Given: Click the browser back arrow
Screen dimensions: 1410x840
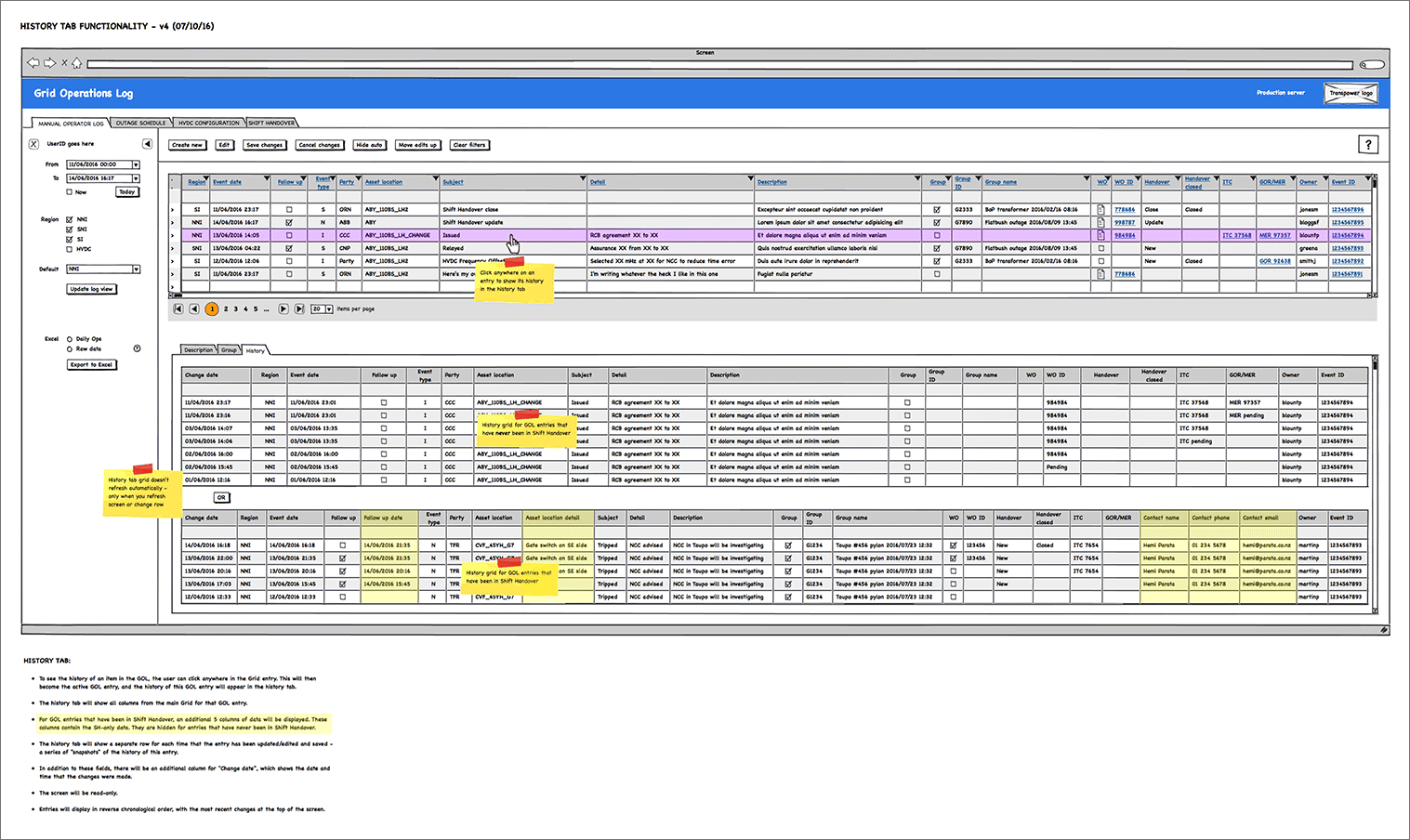Looking at the screenshot, I should 33,63.
